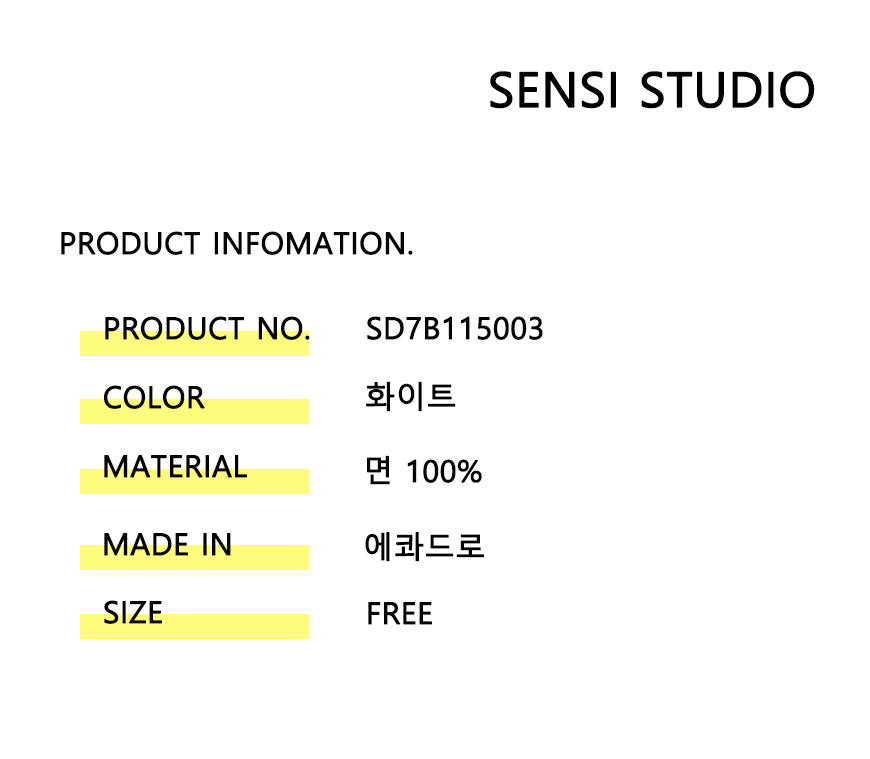Click yellow highlight bar right of COLOR label
The width and height of the screenshot is (870, 759).
pyautogui.click(x=260, y=411)
